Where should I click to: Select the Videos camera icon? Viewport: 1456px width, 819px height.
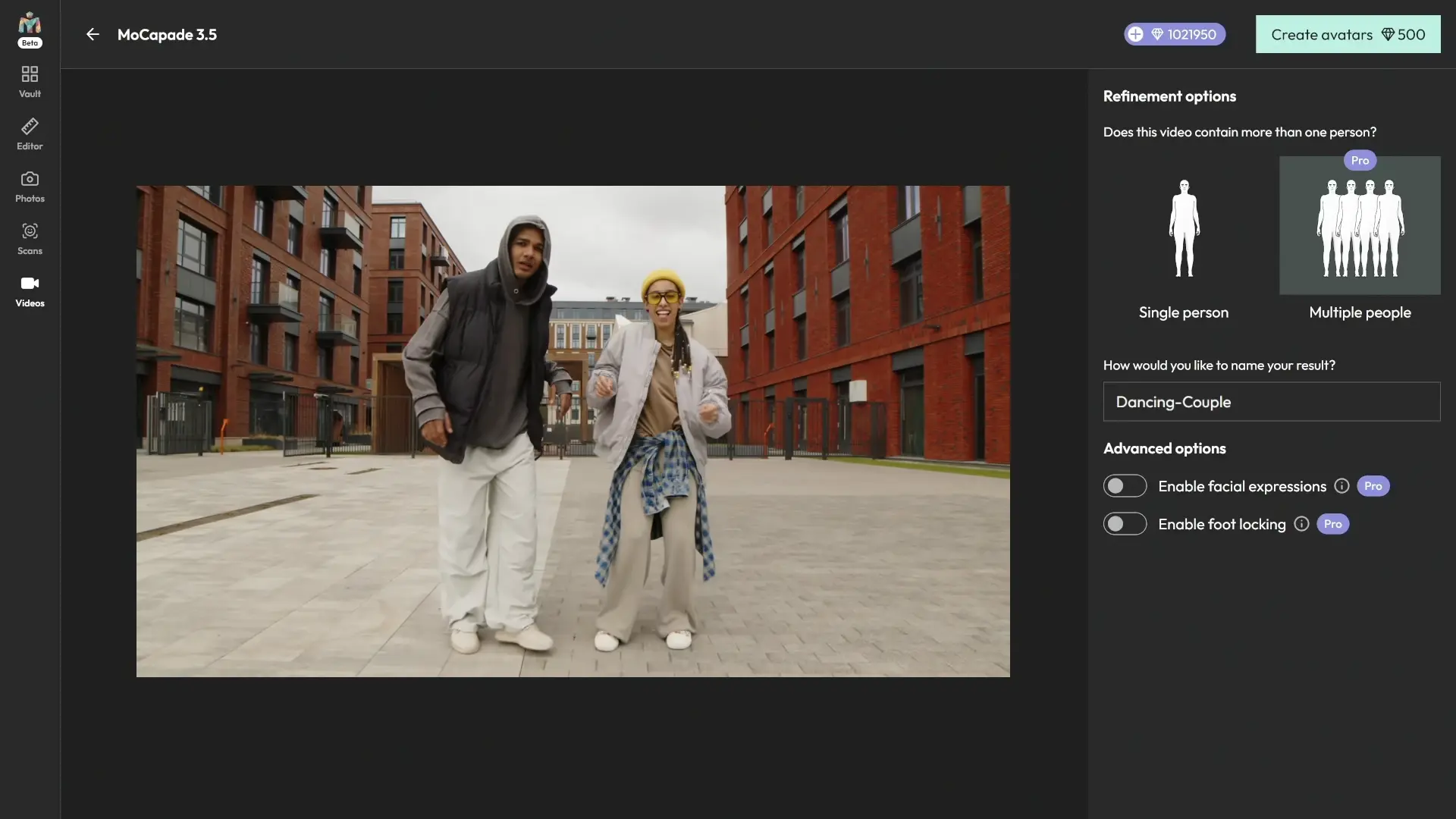tap(30, 284)
